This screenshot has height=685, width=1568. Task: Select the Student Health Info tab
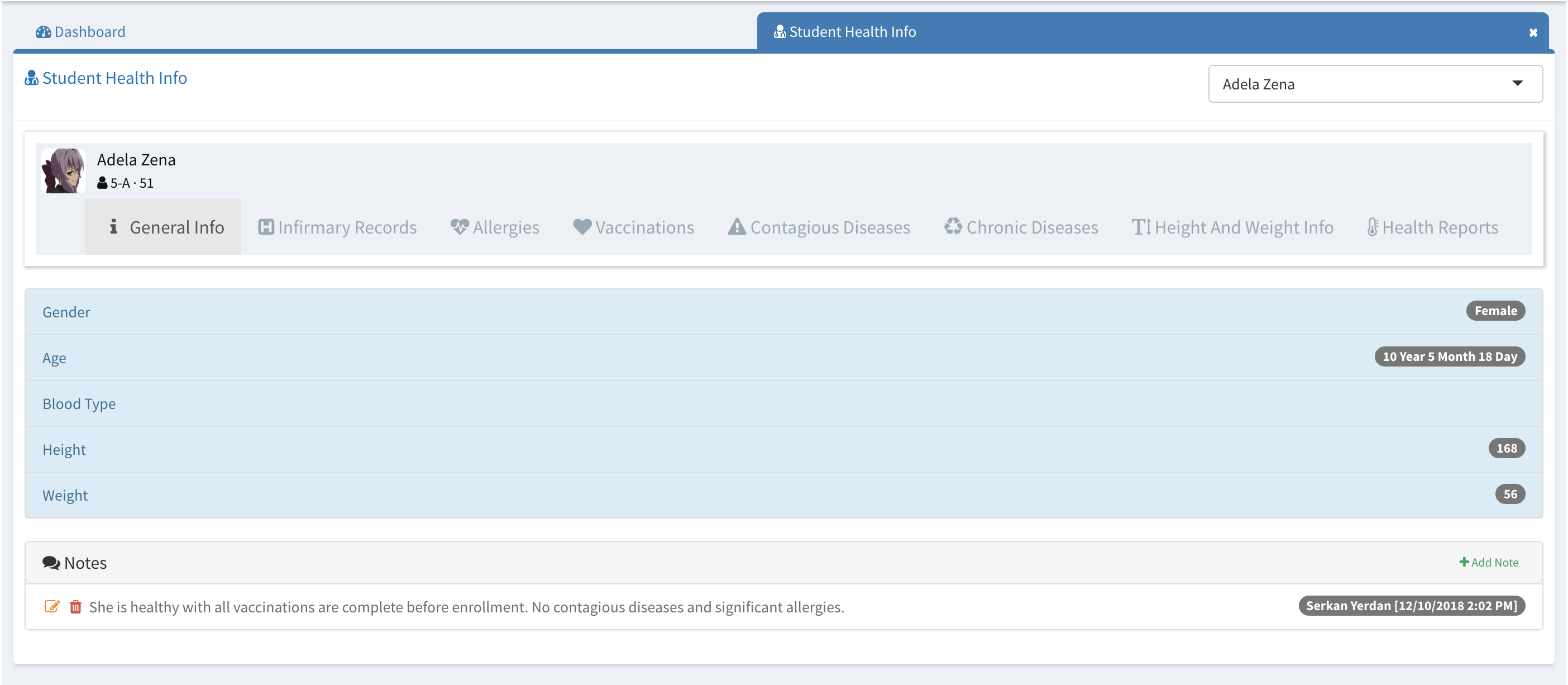click(x=852, y=32)
